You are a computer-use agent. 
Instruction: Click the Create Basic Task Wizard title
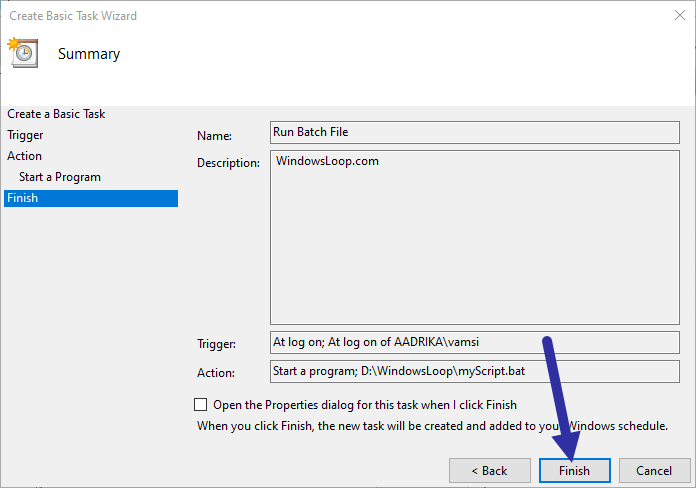[73, 16]
